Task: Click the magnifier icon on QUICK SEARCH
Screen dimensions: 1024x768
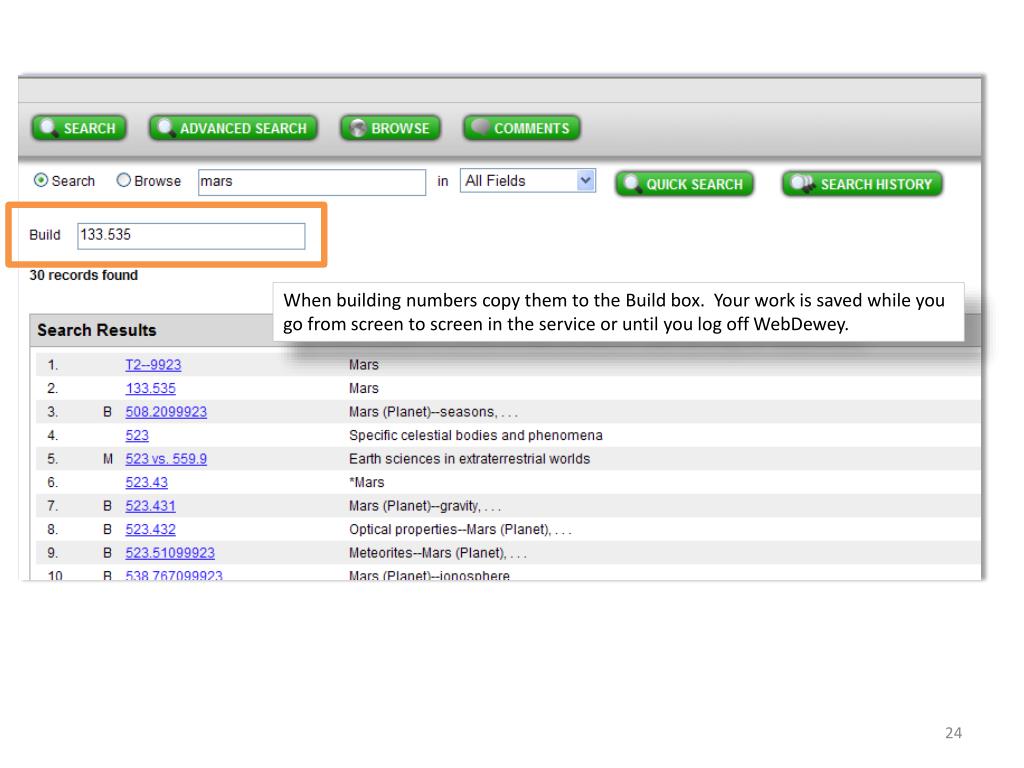Action: point(632,184)
